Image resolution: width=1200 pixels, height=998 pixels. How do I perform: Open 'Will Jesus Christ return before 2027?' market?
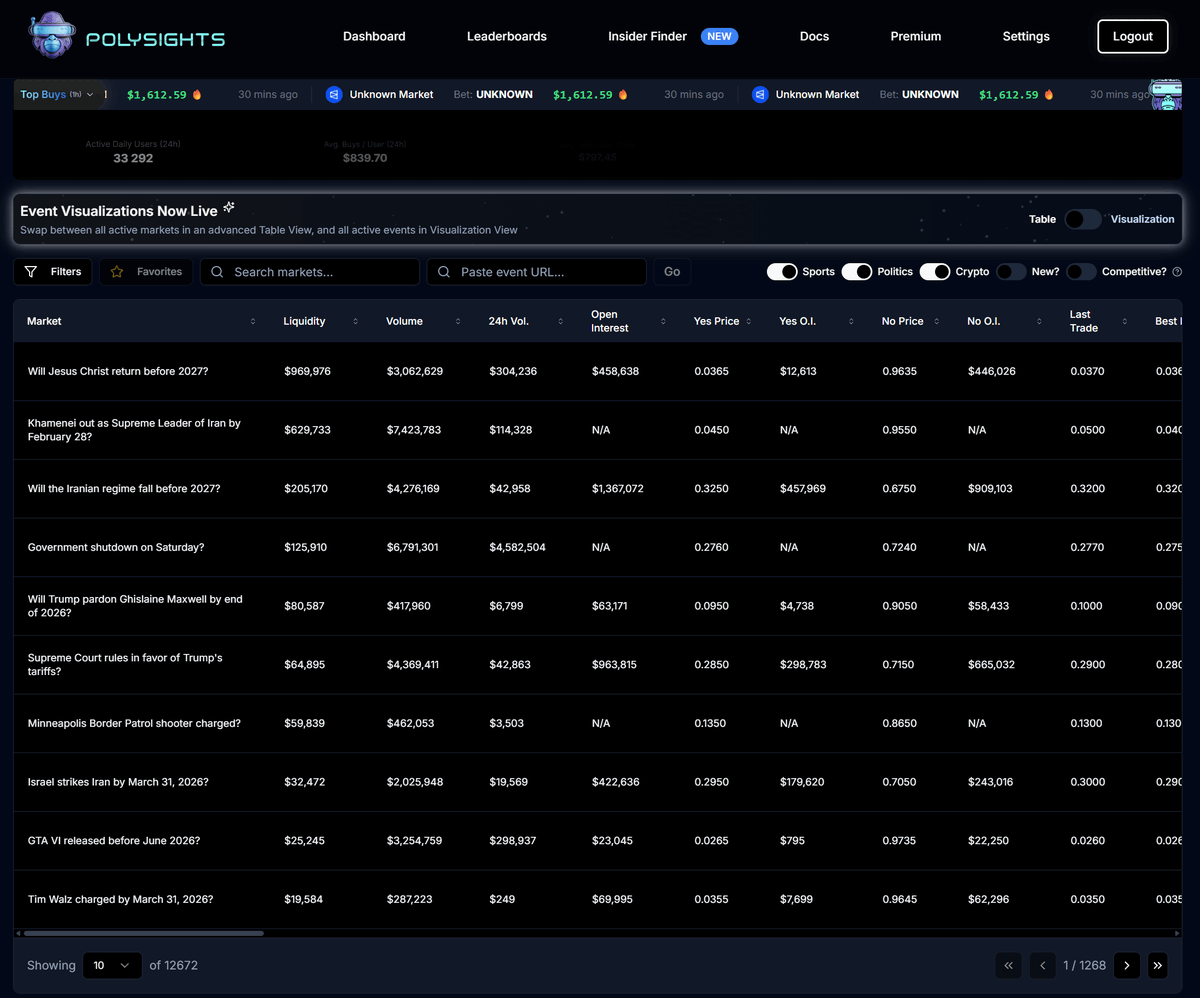click(118, 371)
